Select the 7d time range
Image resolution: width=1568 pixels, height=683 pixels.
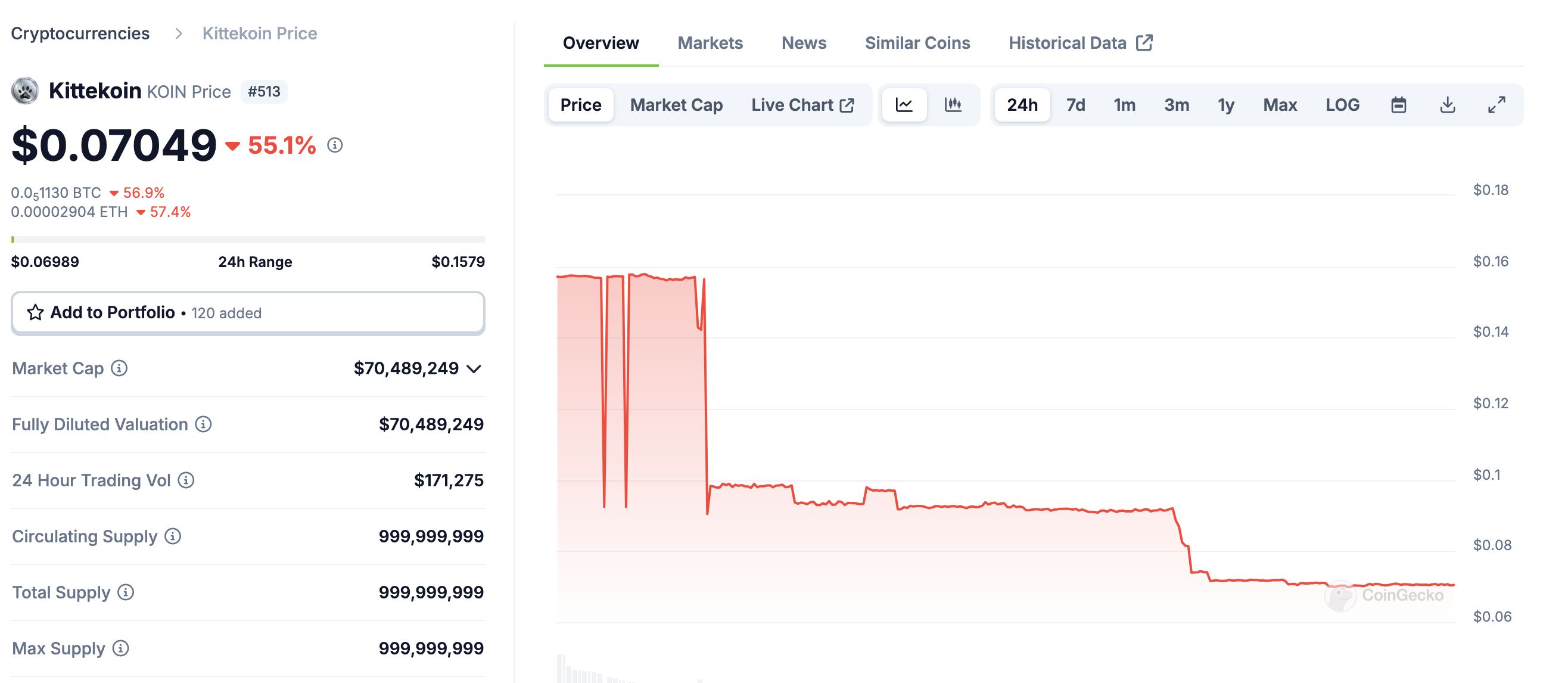[x=1075, y=105]
